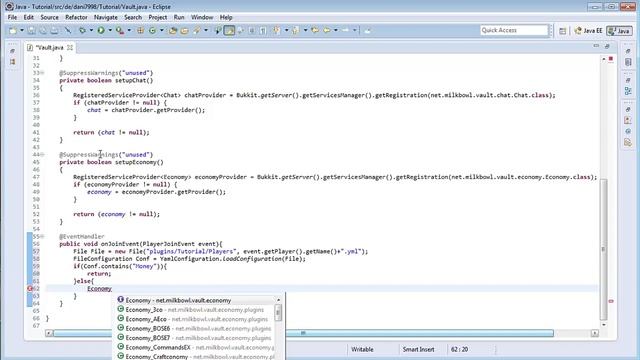Click the Save toolbar icon

(x=31, y=31)
